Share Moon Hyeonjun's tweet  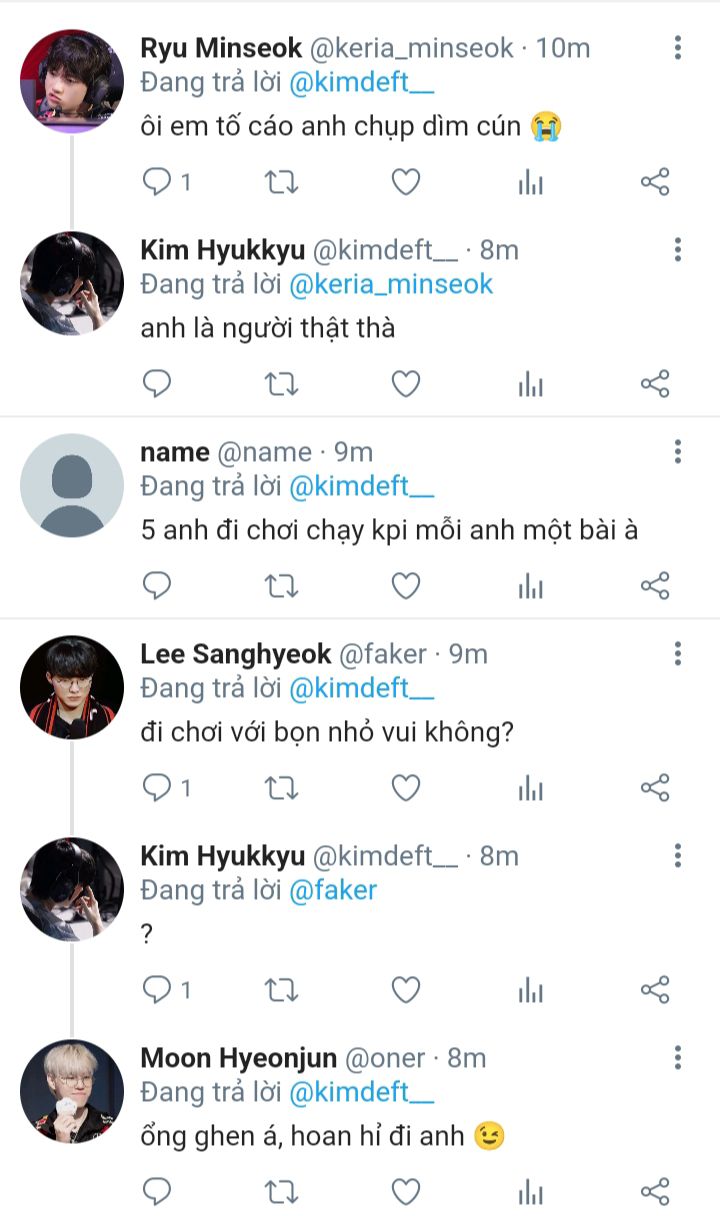click(x=654, y=1192)
